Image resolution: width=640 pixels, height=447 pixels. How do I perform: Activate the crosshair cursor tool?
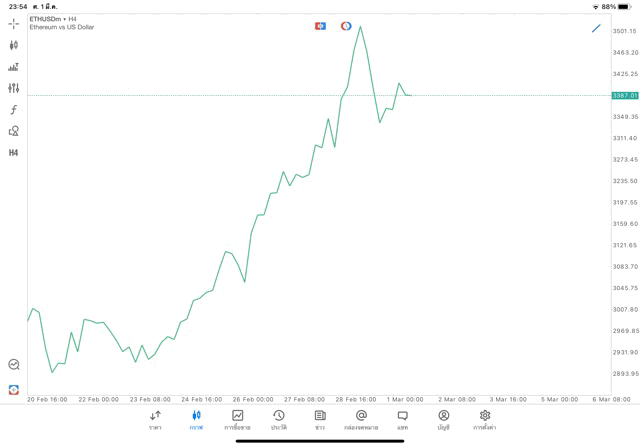coord(13,23)
